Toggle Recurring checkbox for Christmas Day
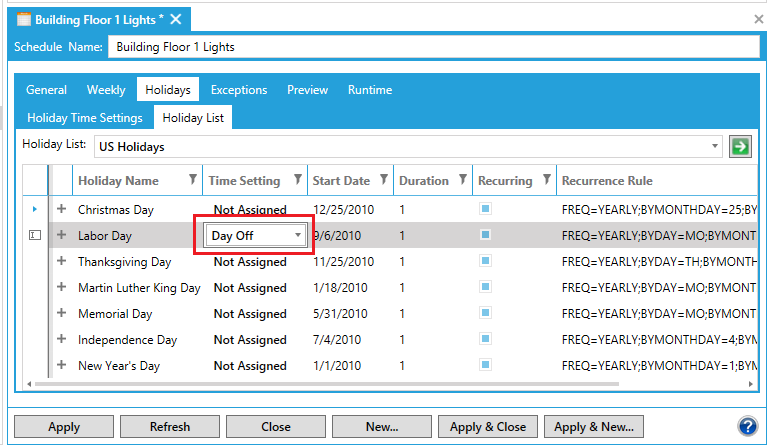This screenshot has height=447, width=771. (485, 209)
